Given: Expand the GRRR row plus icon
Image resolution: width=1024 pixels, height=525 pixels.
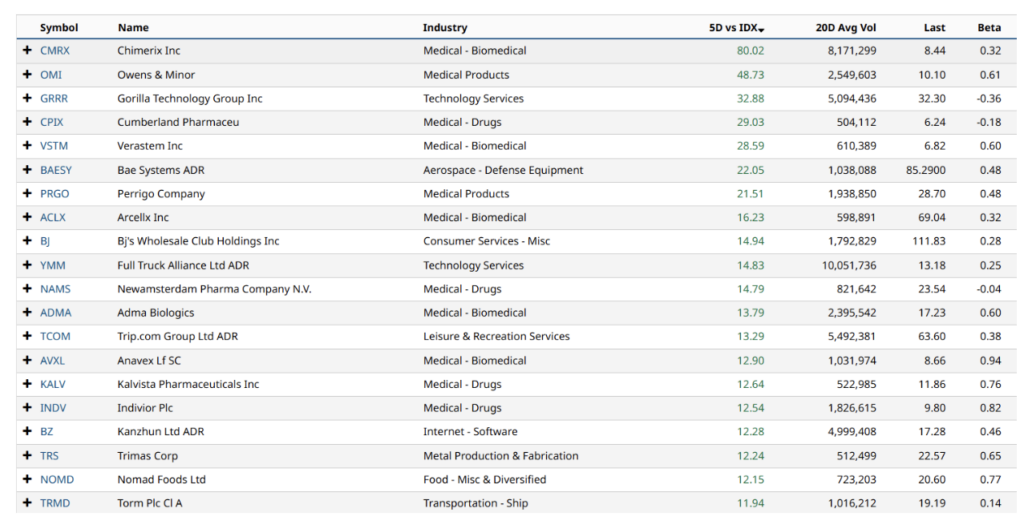Looking at the screenshot, I should (x=27, y=98).
